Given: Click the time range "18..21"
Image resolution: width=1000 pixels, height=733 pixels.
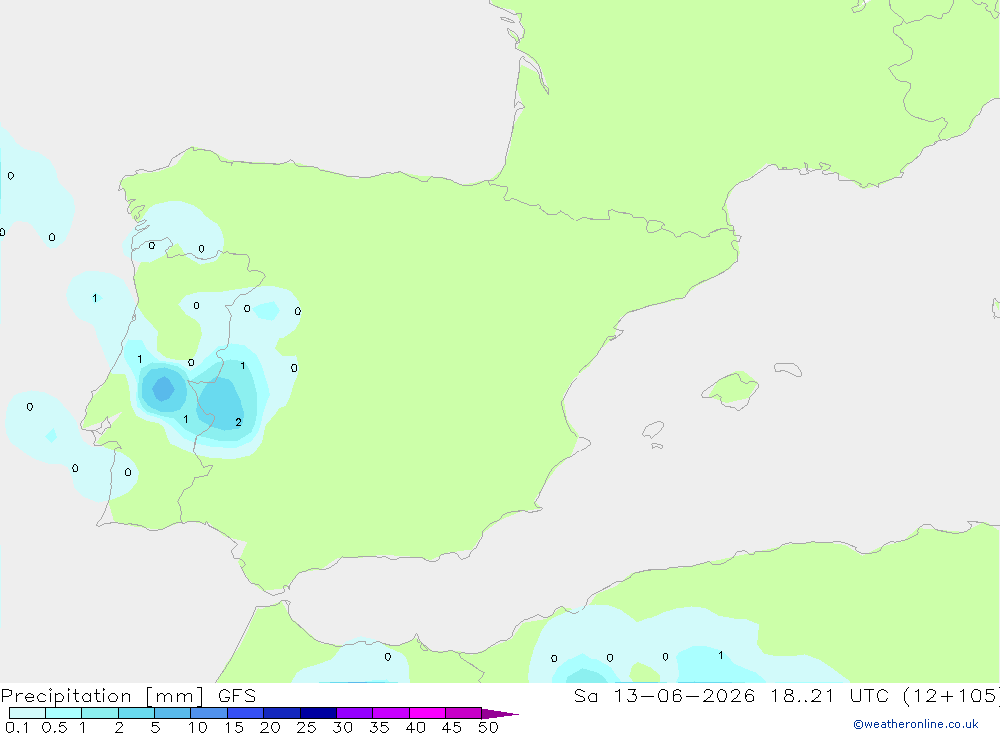Looking at the screenshot, I should (802, 696).
